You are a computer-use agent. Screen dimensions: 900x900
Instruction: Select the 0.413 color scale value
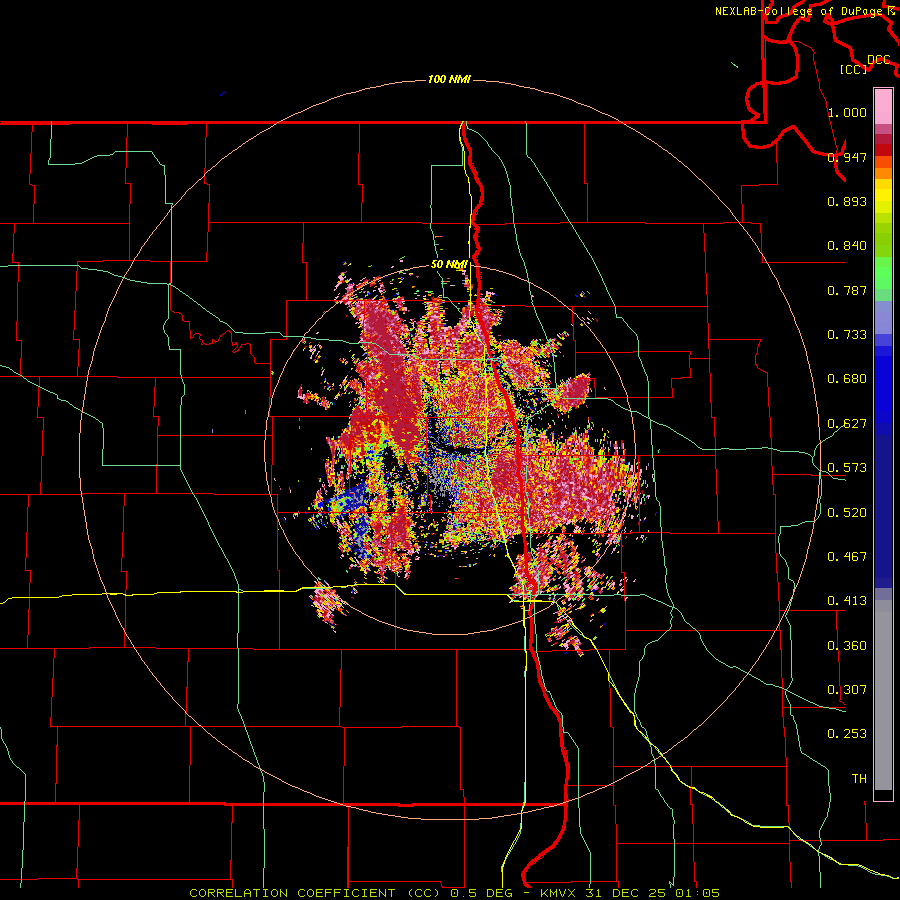point(847,601)
